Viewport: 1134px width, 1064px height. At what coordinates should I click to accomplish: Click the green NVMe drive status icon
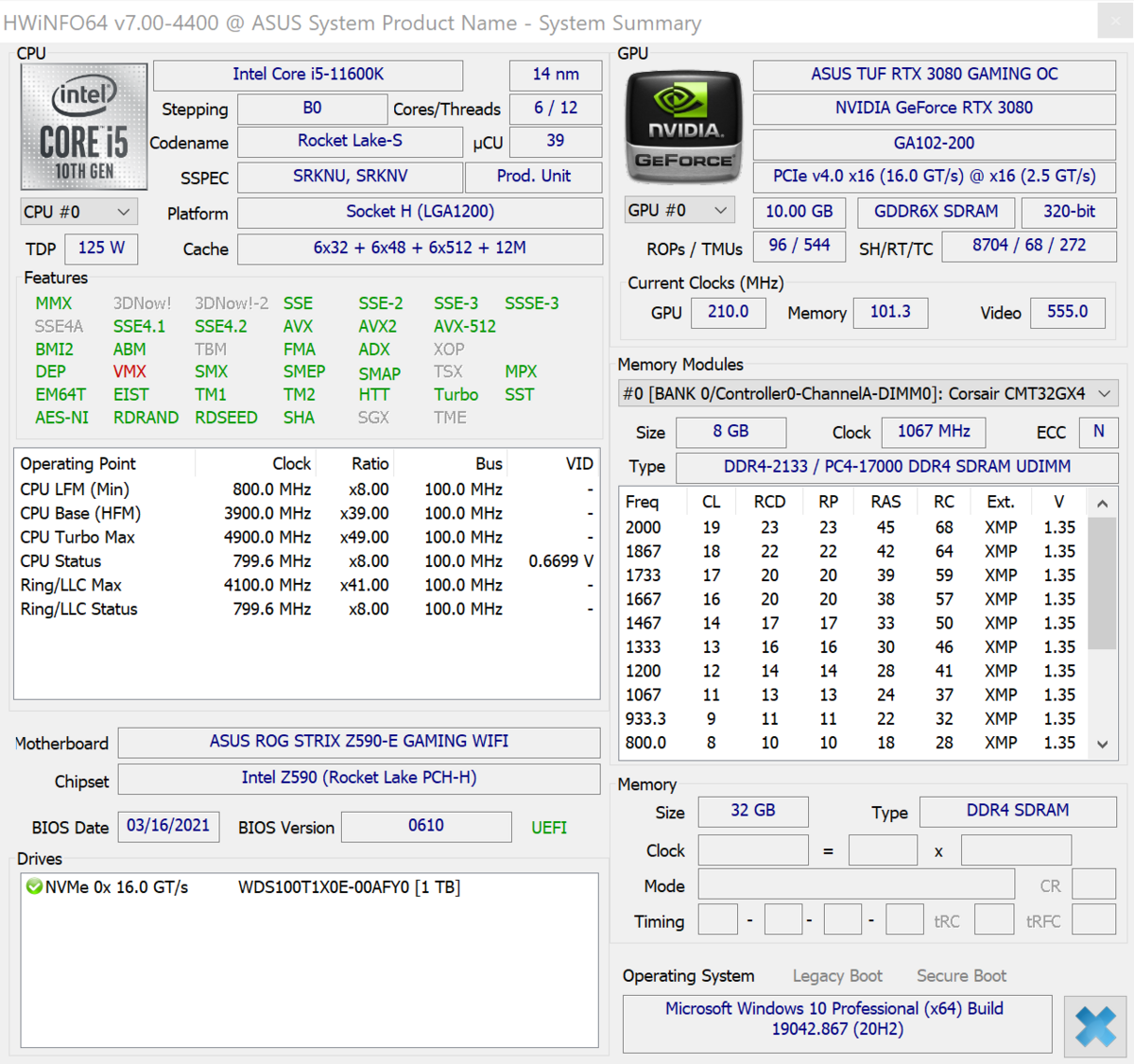[x=34, y=886]
